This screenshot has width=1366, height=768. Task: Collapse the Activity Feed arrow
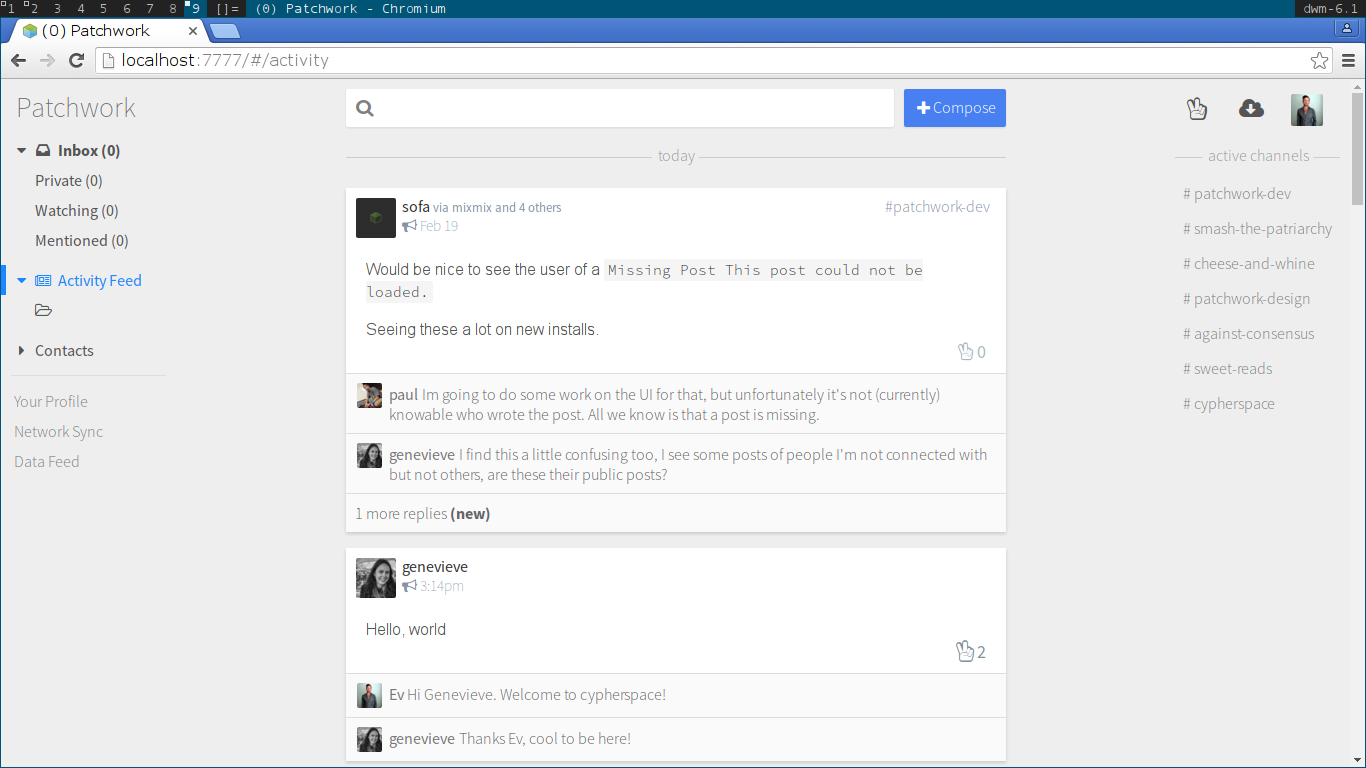pyautogui.click(x=22, y=281)
